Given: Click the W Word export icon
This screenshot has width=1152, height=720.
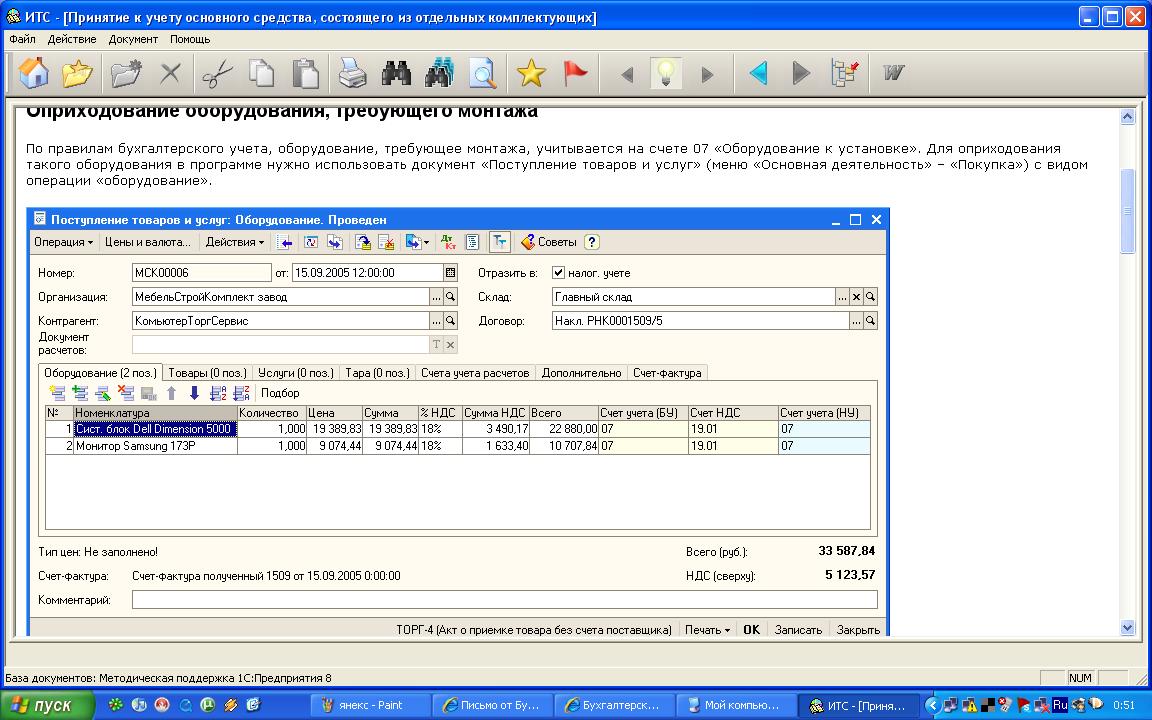Looking at the screenshot, I should 893,73.
